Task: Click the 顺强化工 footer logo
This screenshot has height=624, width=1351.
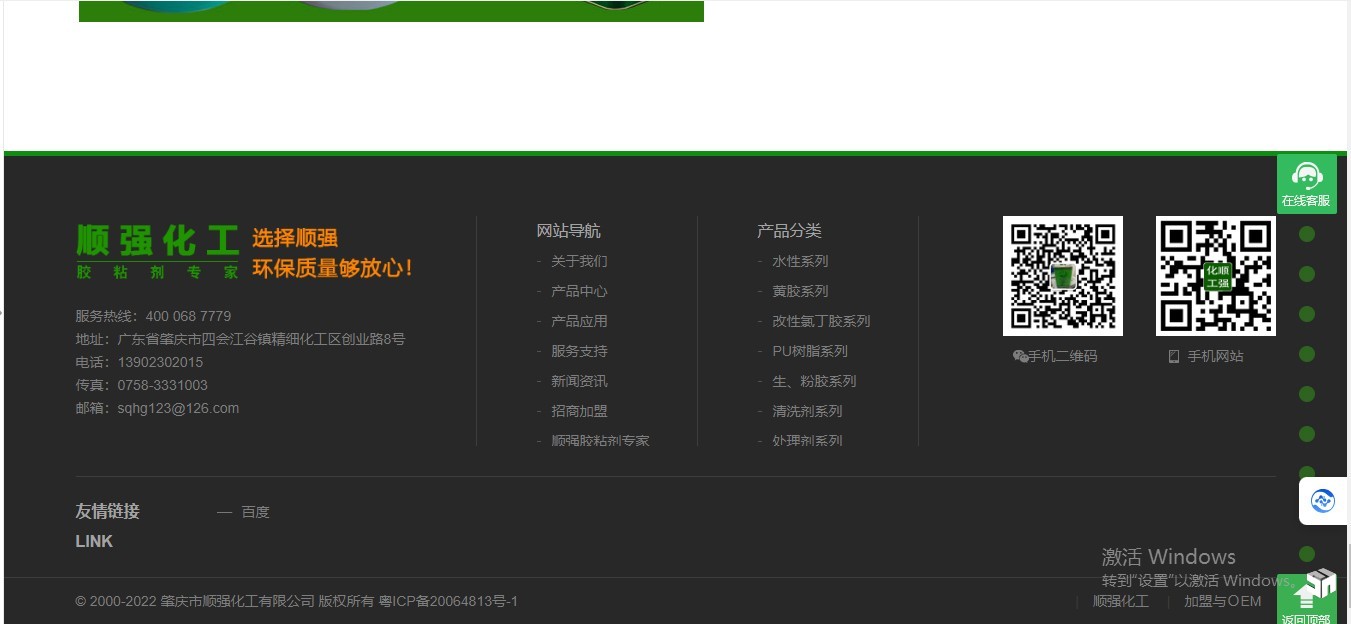Action: click(x=158, y=251)
